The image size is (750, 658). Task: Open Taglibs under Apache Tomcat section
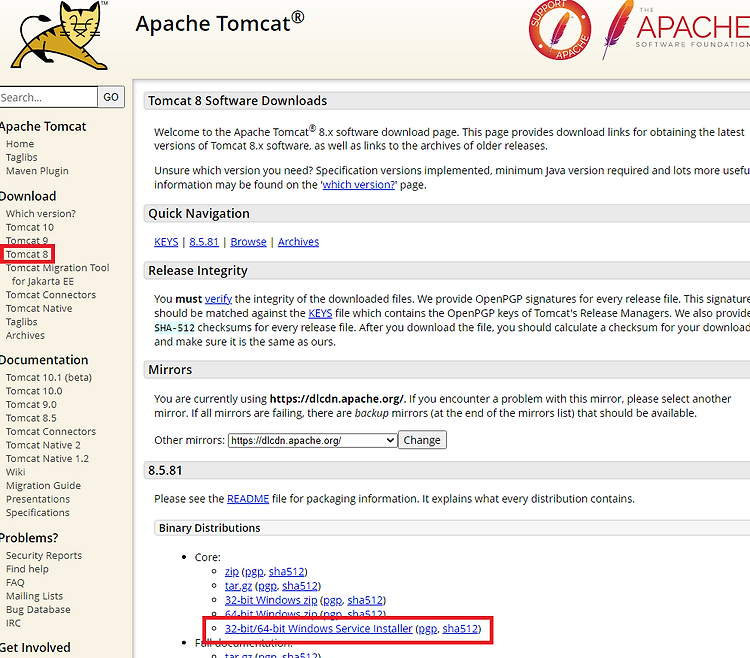click(22, 157)
